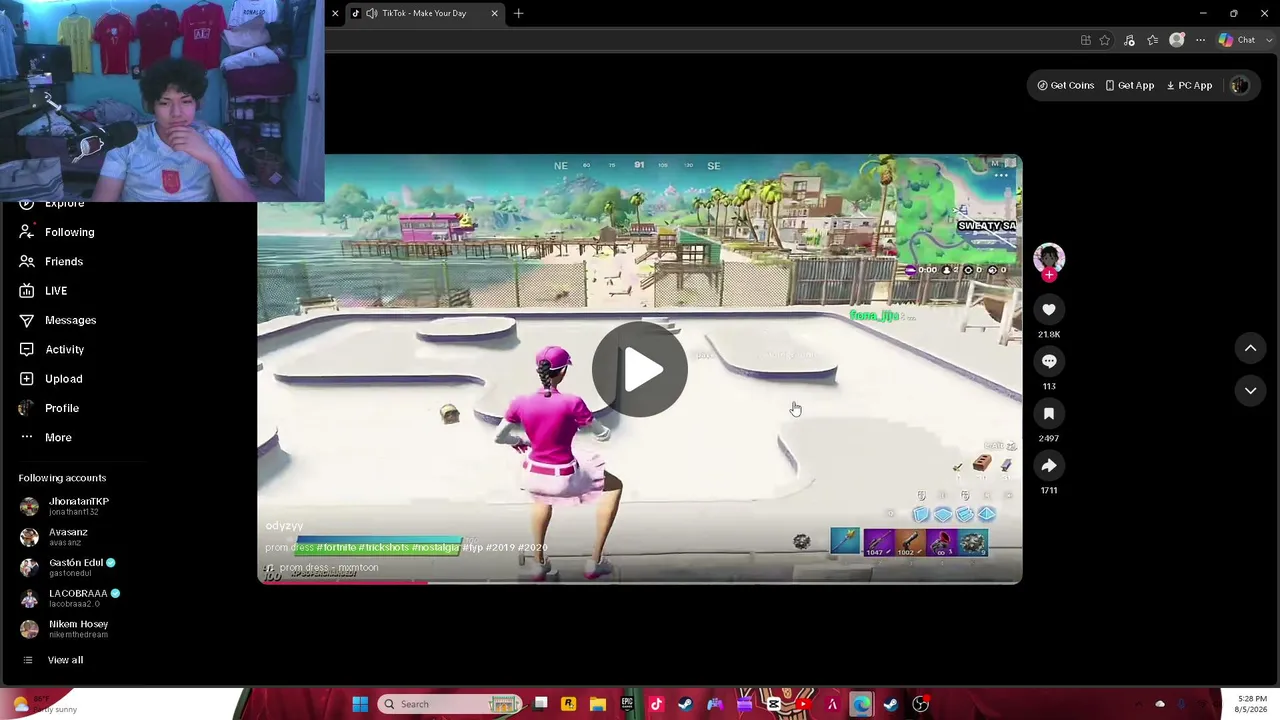The image size is (1280, 720).
Task: Open a new browser tab
Action: click(518, 13)
